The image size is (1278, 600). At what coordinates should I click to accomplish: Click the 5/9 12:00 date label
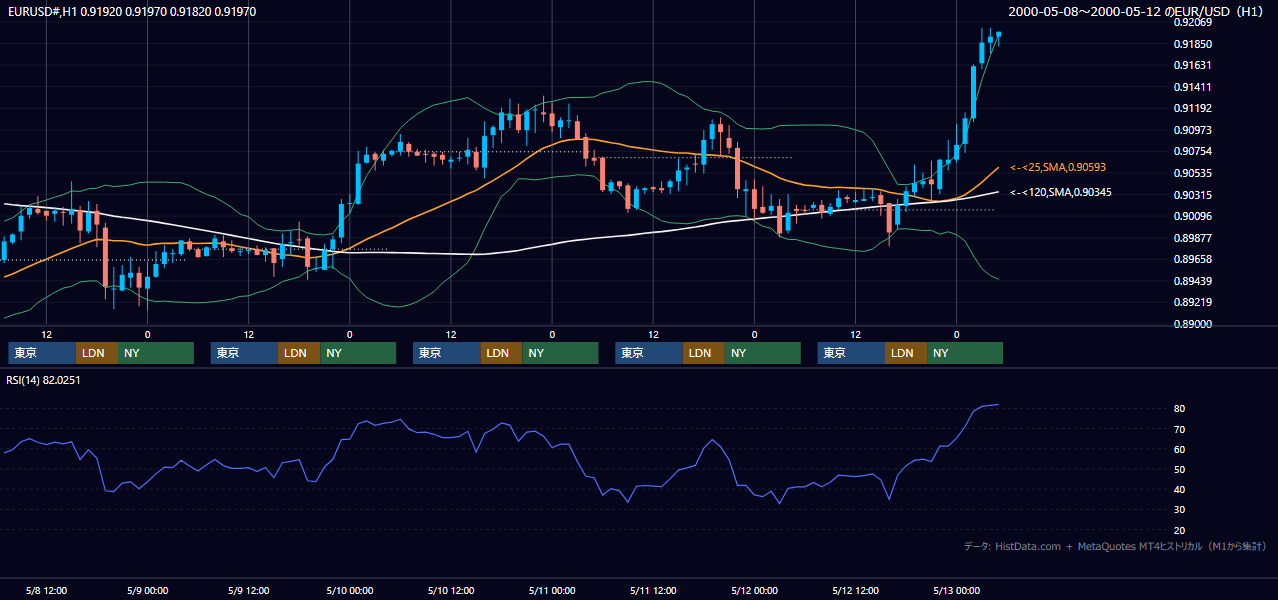(248, 590)
